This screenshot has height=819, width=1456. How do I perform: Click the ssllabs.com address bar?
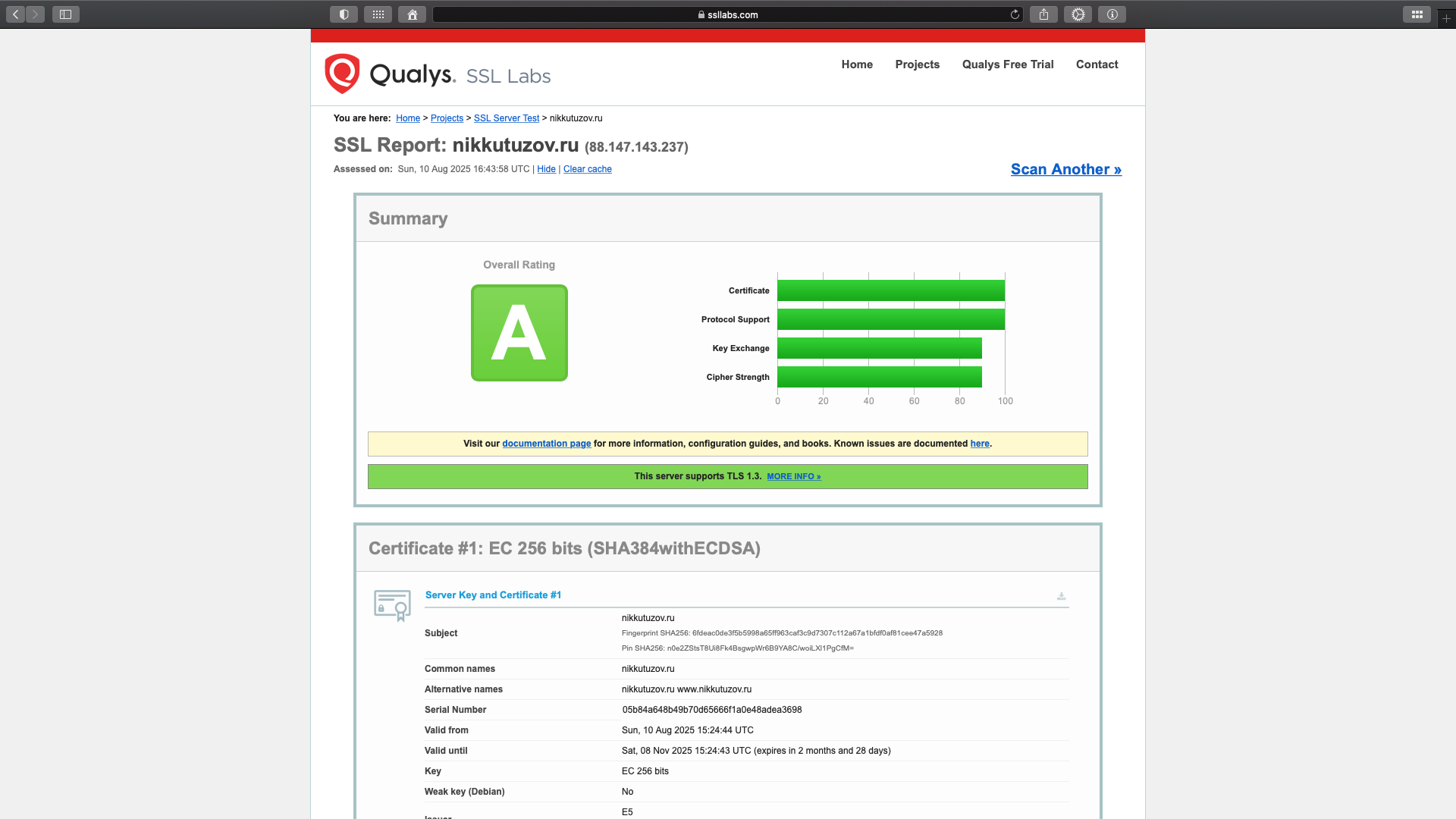(727, 14)
